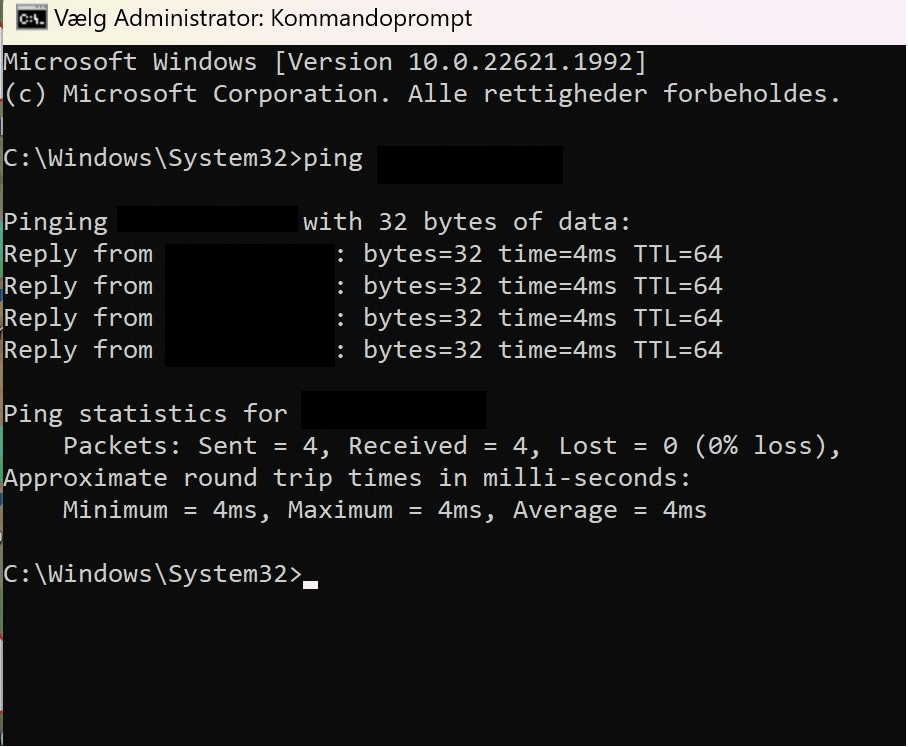Click 'with 32 bytes of data:' text
Screen dimensions: 908x747
pos(467,222)
